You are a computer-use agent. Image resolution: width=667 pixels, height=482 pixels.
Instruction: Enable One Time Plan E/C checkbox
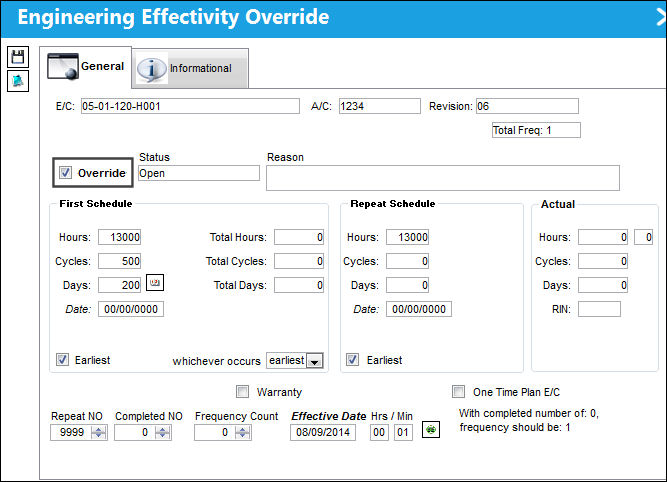459,391
